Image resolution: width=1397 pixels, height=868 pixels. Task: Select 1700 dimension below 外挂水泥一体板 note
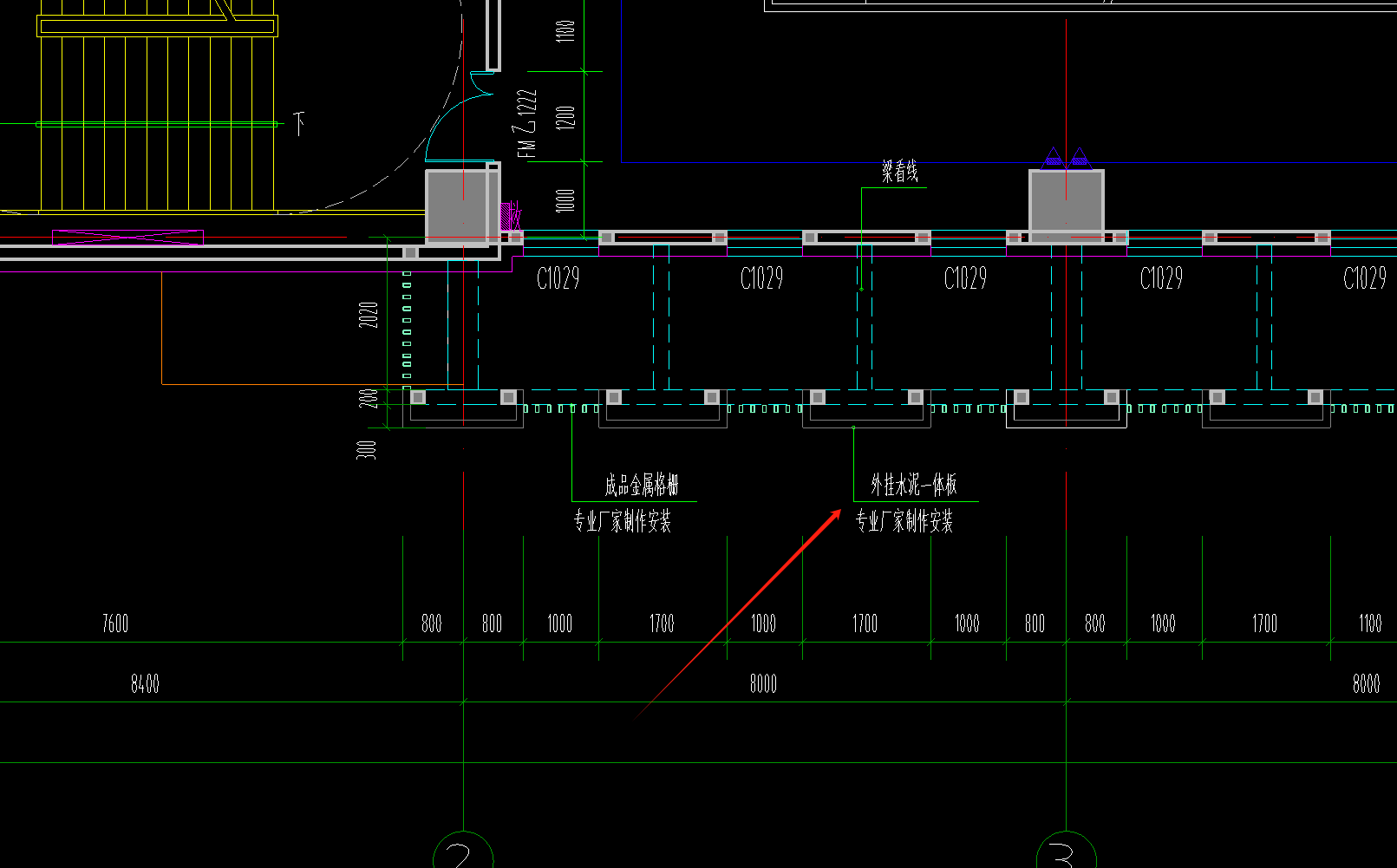(865, 623)
